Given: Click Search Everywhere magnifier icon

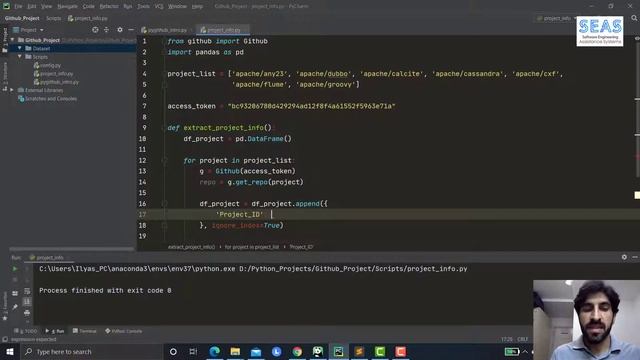Looking at the screenshot, I should click(634, 18).
